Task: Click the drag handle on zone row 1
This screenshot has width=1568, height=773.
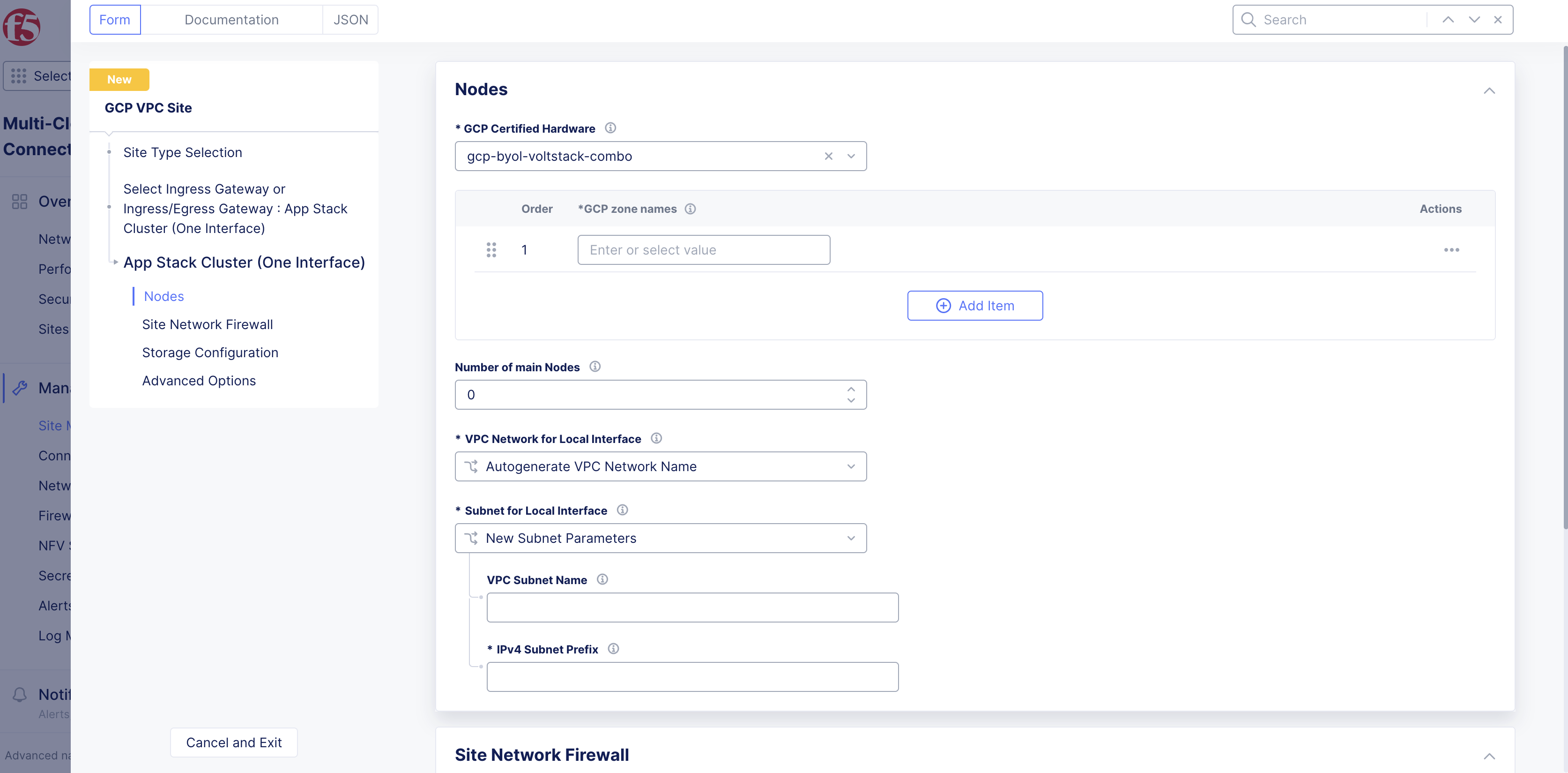Action: tap(491, 250)
